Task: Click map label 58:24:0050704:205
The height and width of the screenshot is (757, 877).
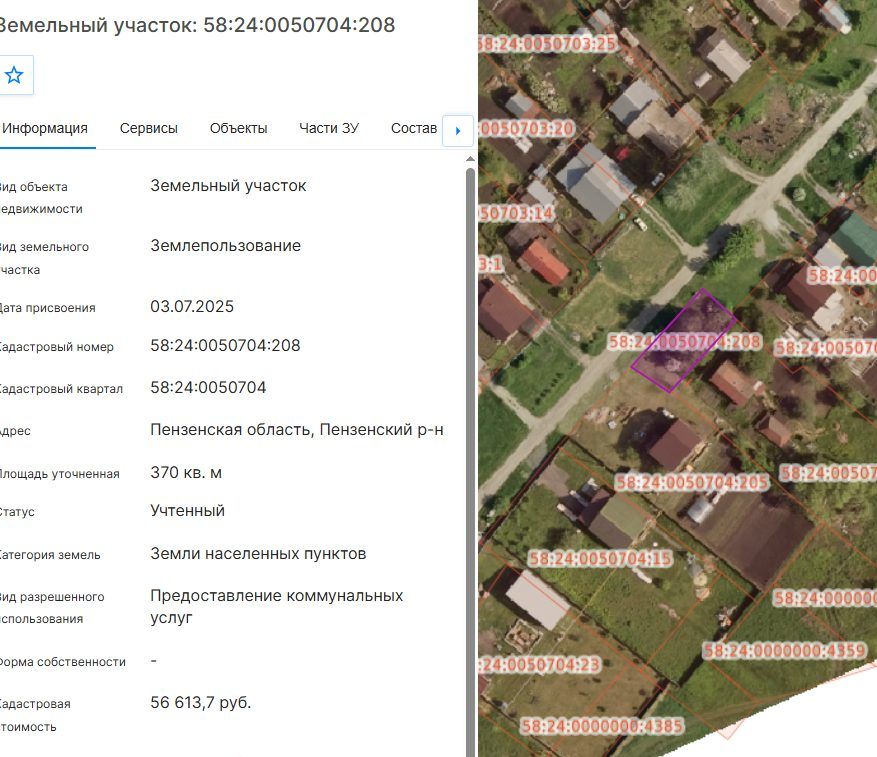Action: coord(691,482)
